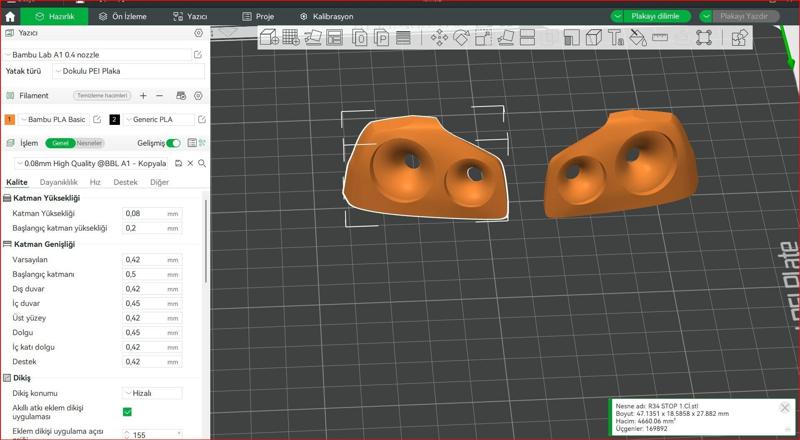This screenshot has width=800, height=440.
Task: Select the color painting bucket tool
Action: 638,38
